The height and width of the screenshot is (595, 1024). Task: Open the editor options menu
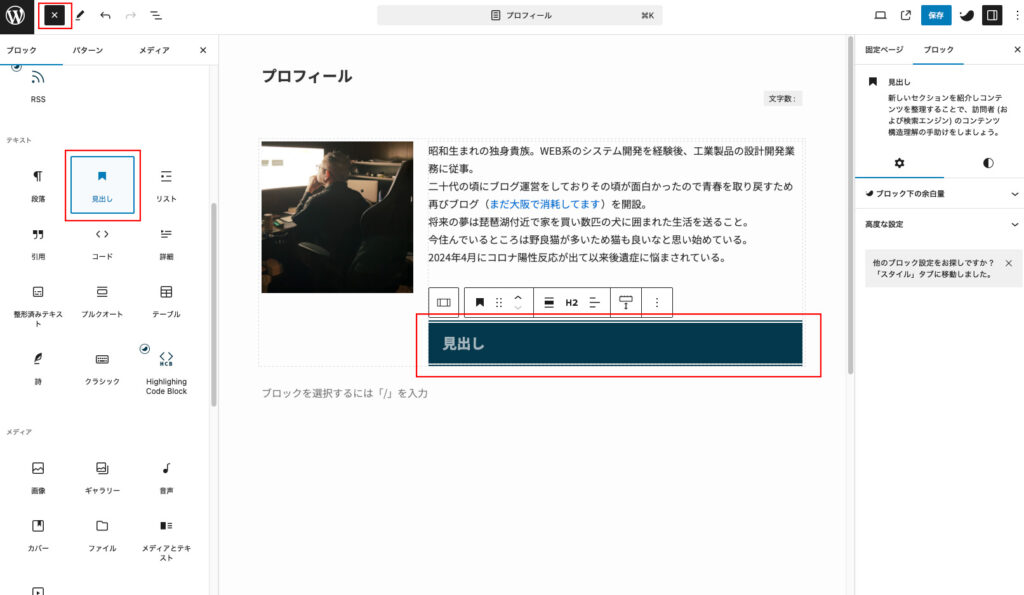[1017, 15]
